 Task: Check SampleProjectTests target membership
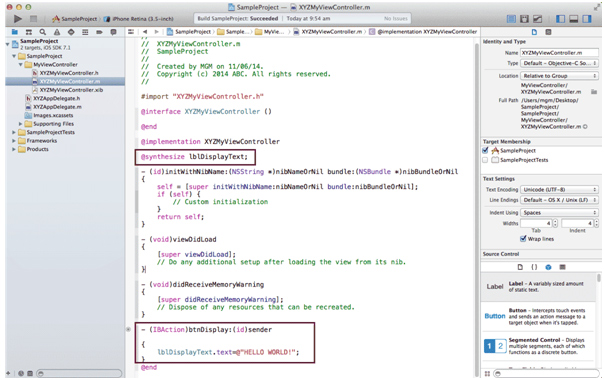click(485, 160)
